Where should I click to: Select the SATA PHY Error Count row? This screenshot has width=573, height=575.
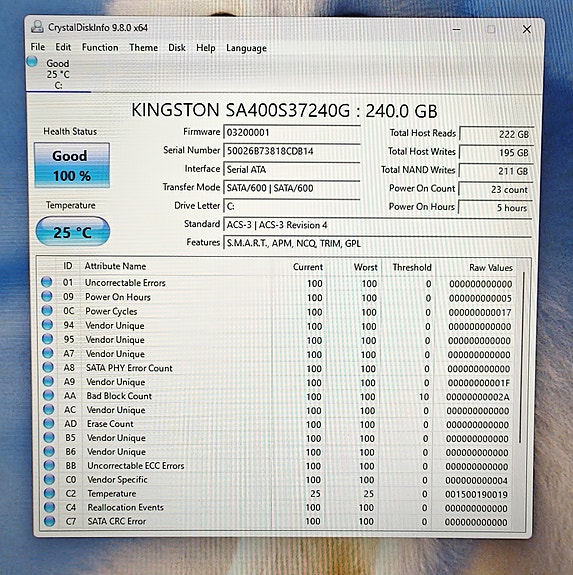(279, 368)
